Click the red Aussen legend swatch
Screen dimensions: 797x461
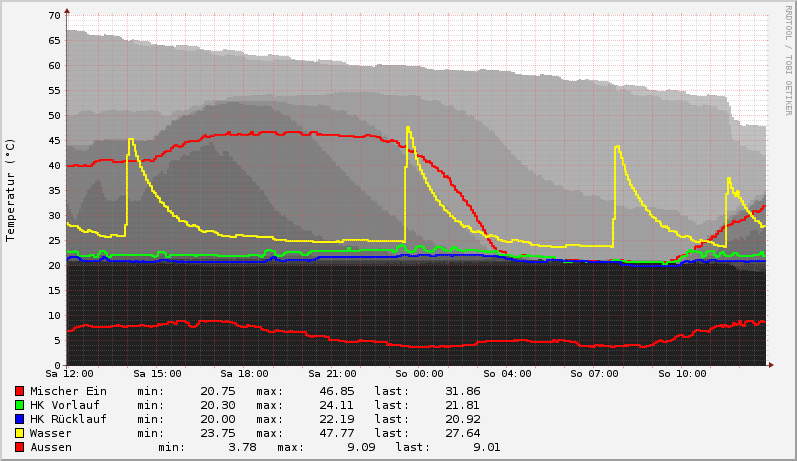[x=19, y=447]
